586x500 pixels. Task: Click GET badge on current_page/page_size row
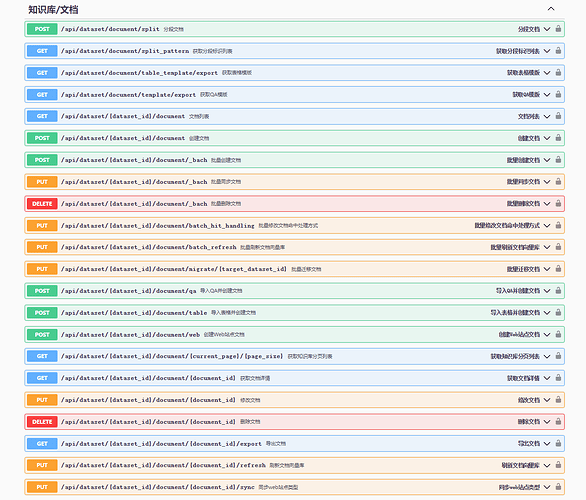pyautogui.click(x=42, y=356)
